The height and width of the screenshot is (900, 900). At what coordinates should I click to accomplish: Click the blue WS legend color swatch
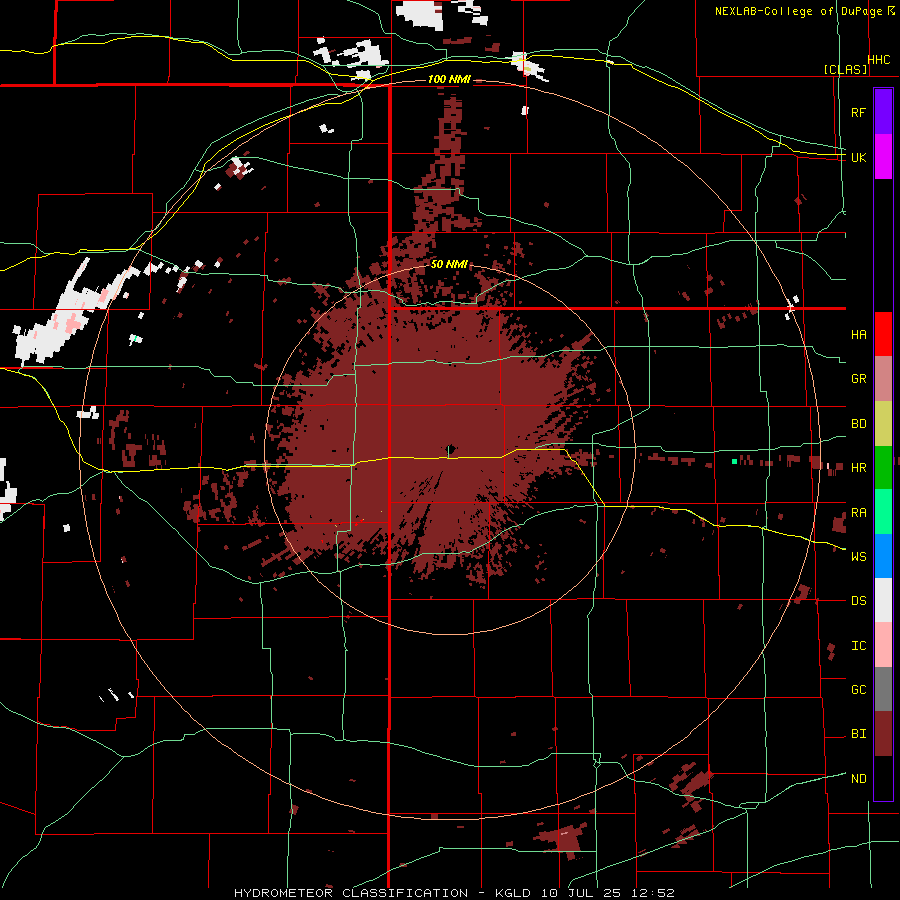(883, 556)
